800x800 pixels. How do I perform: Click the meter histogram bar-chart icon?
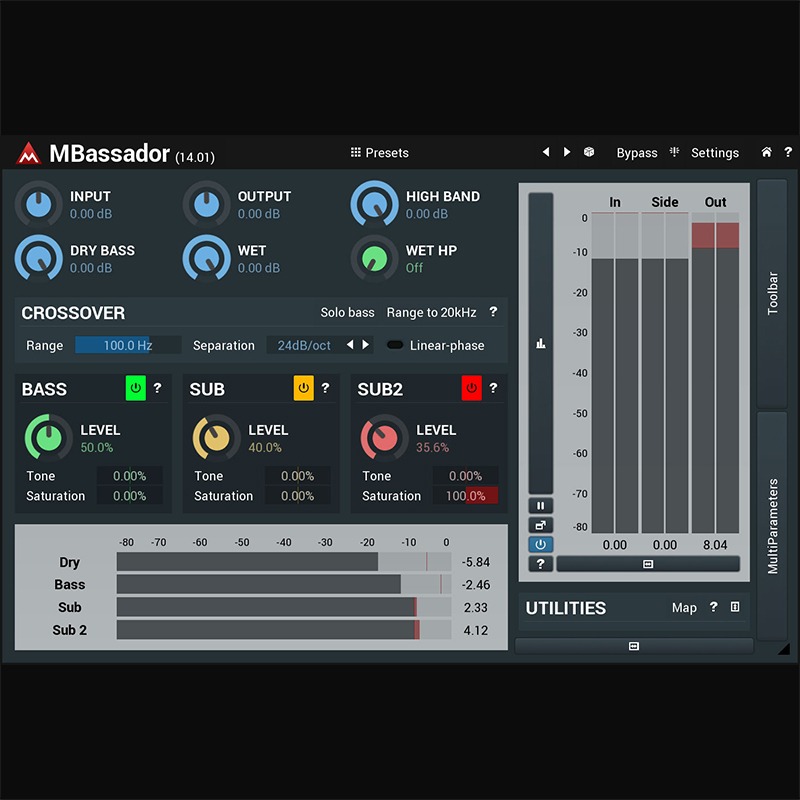pyautogui.click(x=541, y=343)
